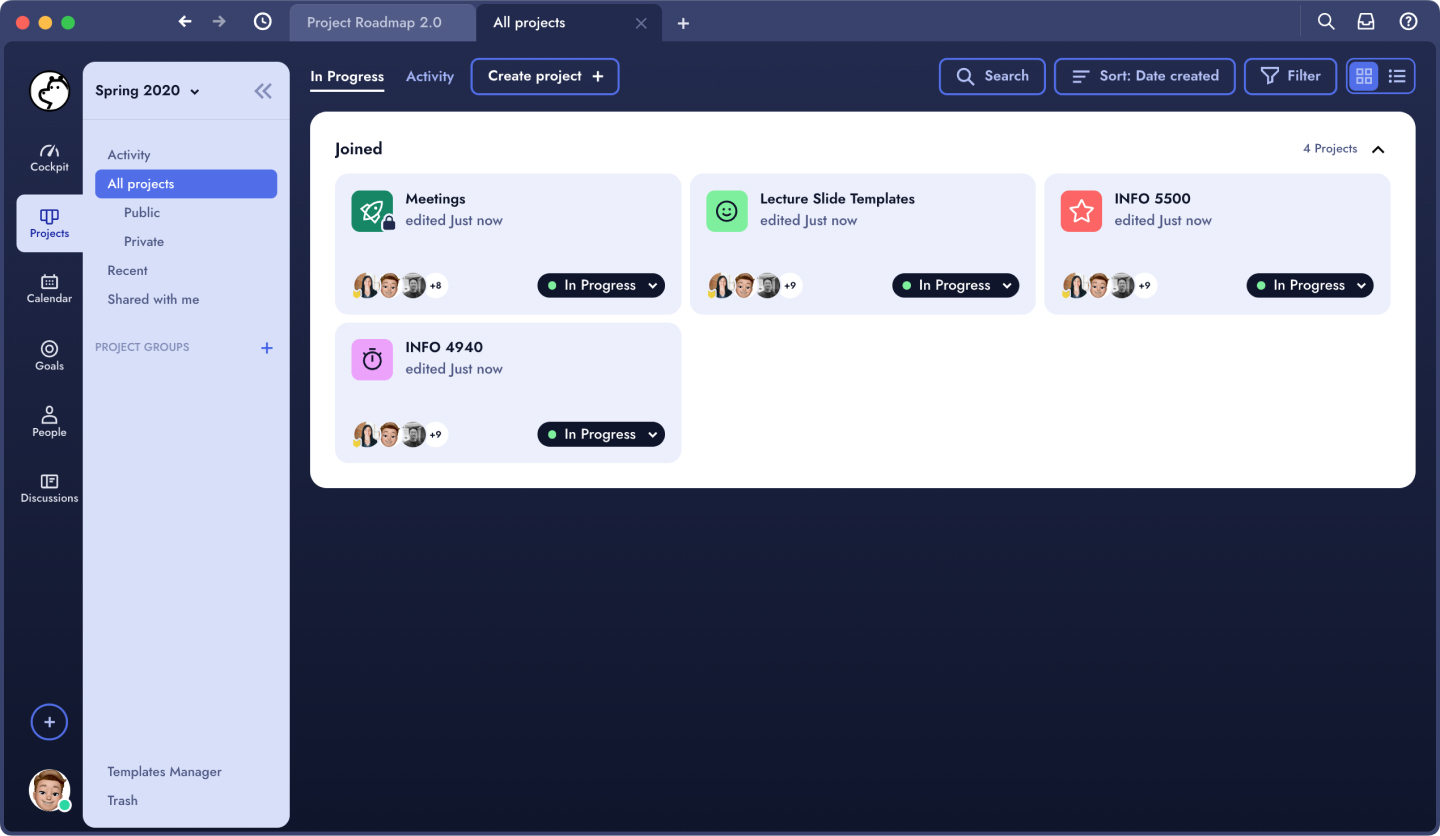This screenshot has height=836, width=1440.
Task: Open the INFO 4940 project title
Action: click(x=444, y=348)
